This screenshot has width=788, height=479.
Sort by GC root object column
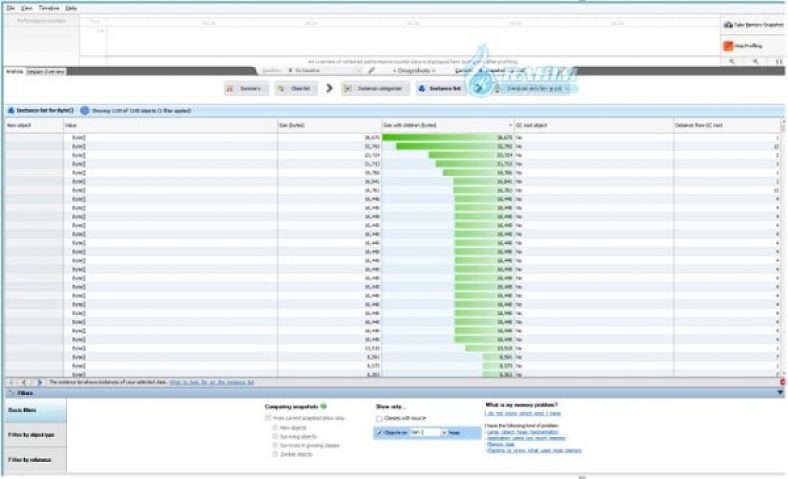(x=594, y=125)
